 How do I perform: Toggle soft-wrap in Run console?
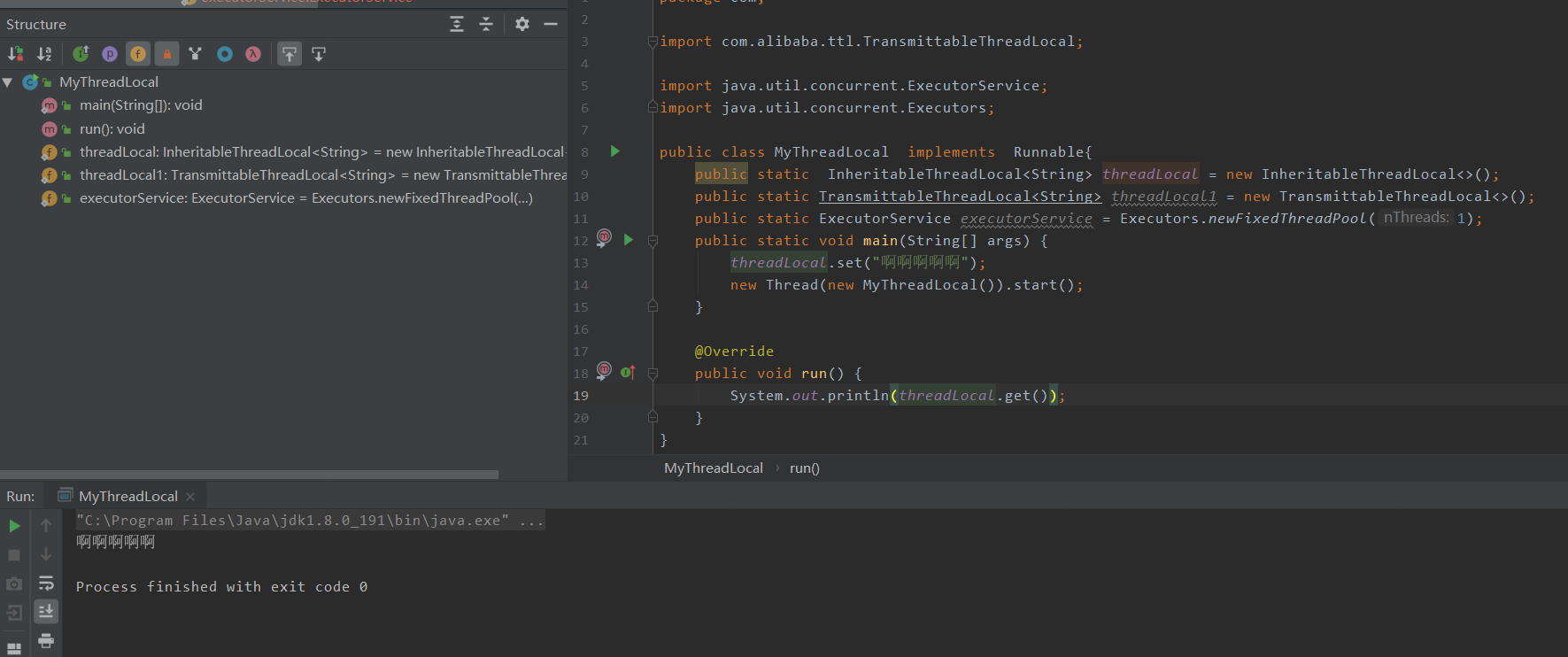[46, 584]
